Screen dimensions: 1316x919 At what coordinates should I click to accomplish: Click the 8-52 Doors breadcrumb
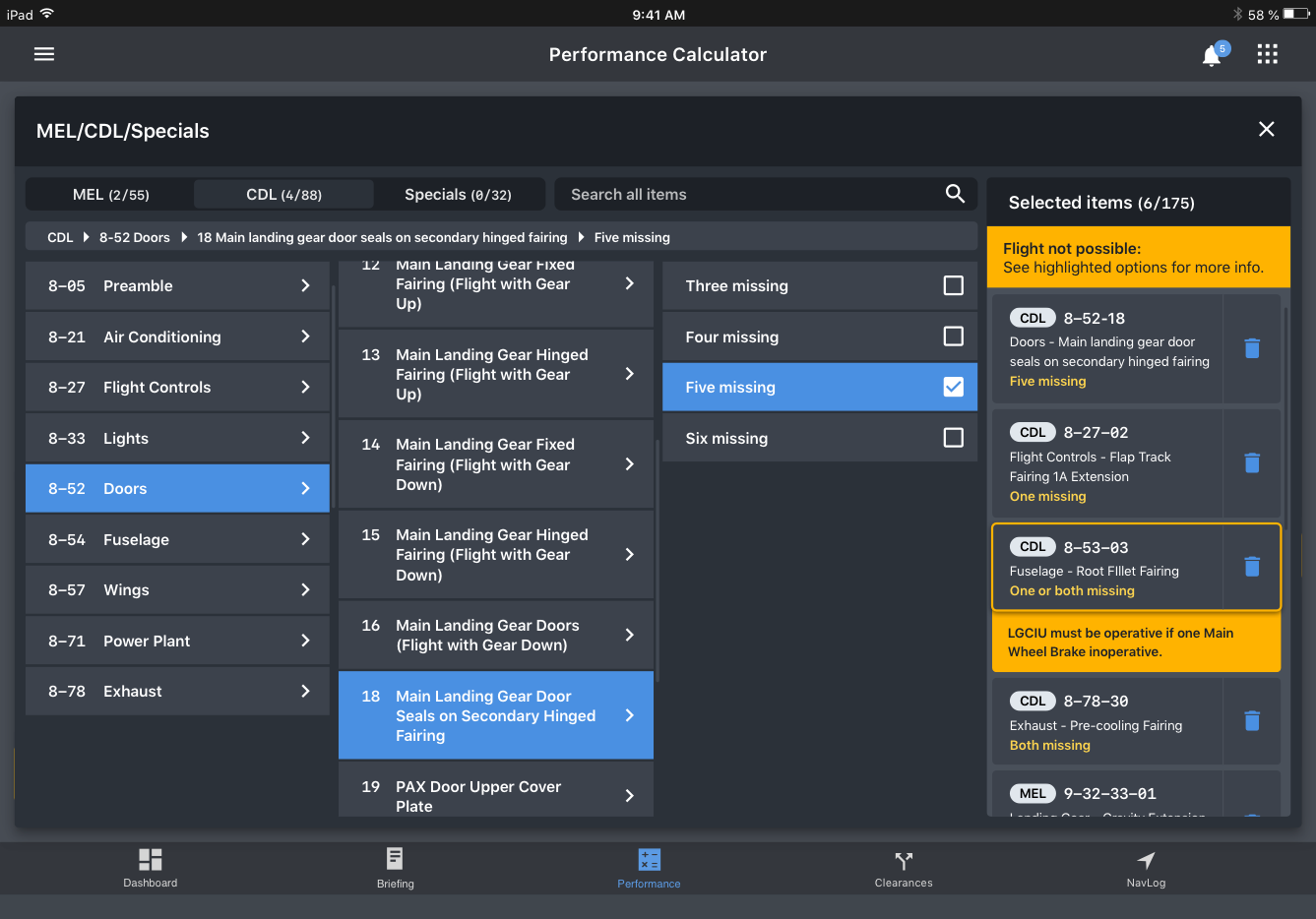134,237
